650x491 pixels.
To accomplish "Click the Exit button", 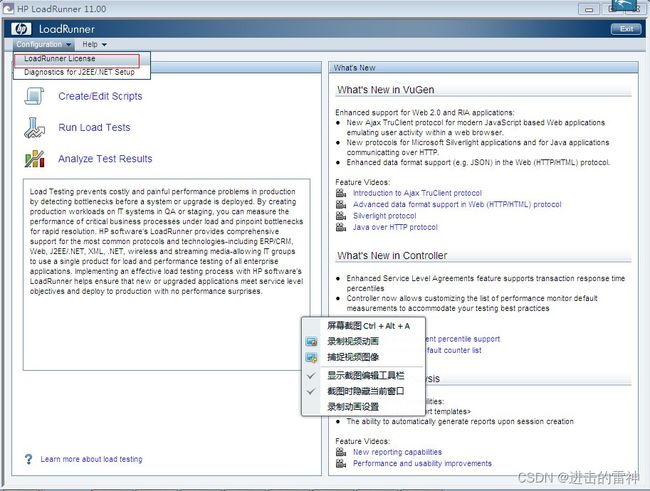I will pyautogui.click(x=626, y=29).
